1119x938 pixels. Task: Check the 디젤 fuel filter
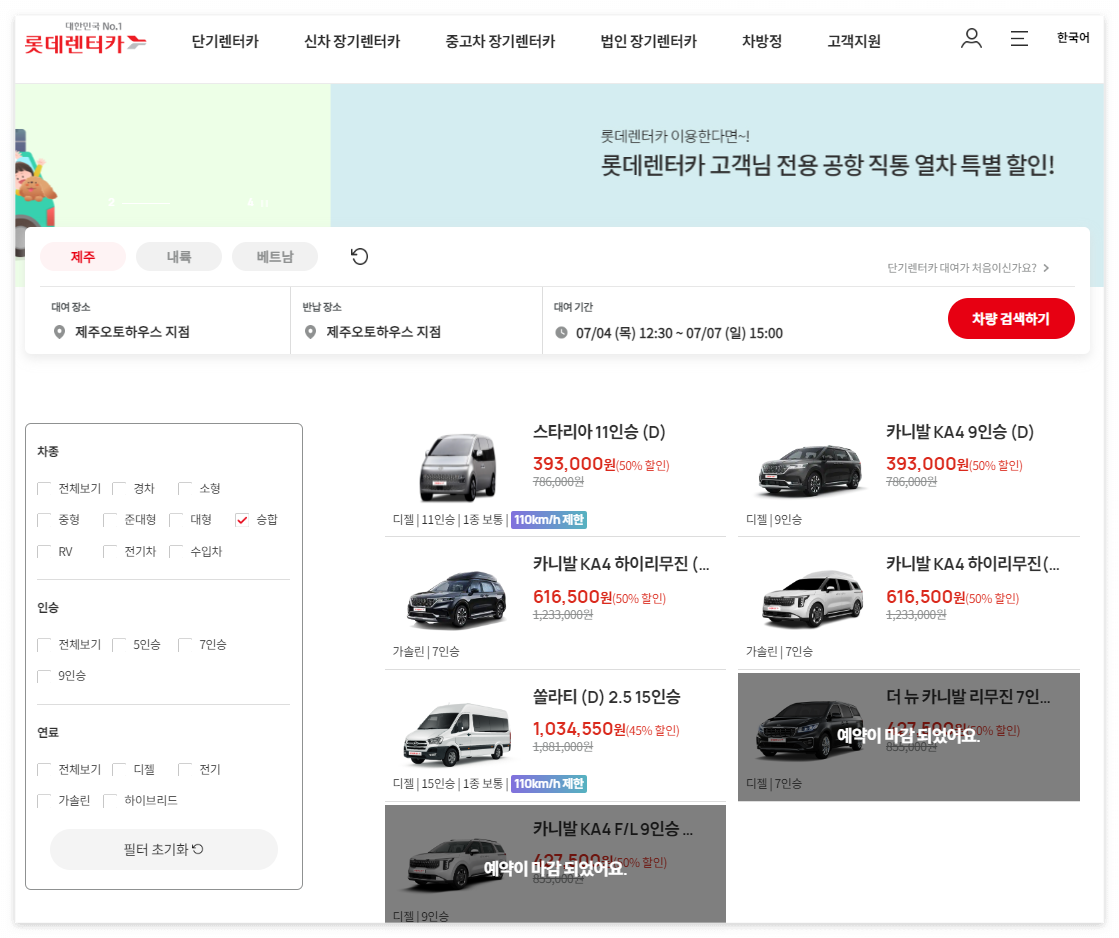click(x=119, y=770)
